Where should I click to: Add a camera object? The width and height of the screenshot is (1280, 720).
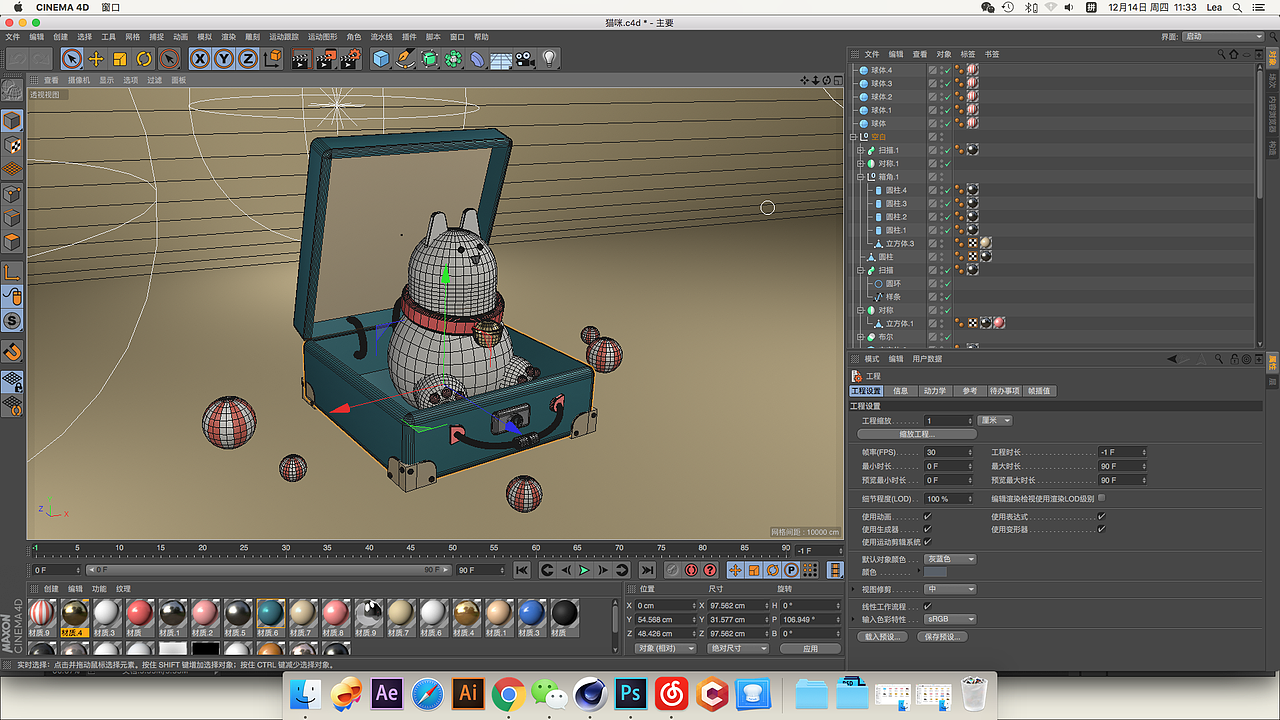click(x=525, y=59)
